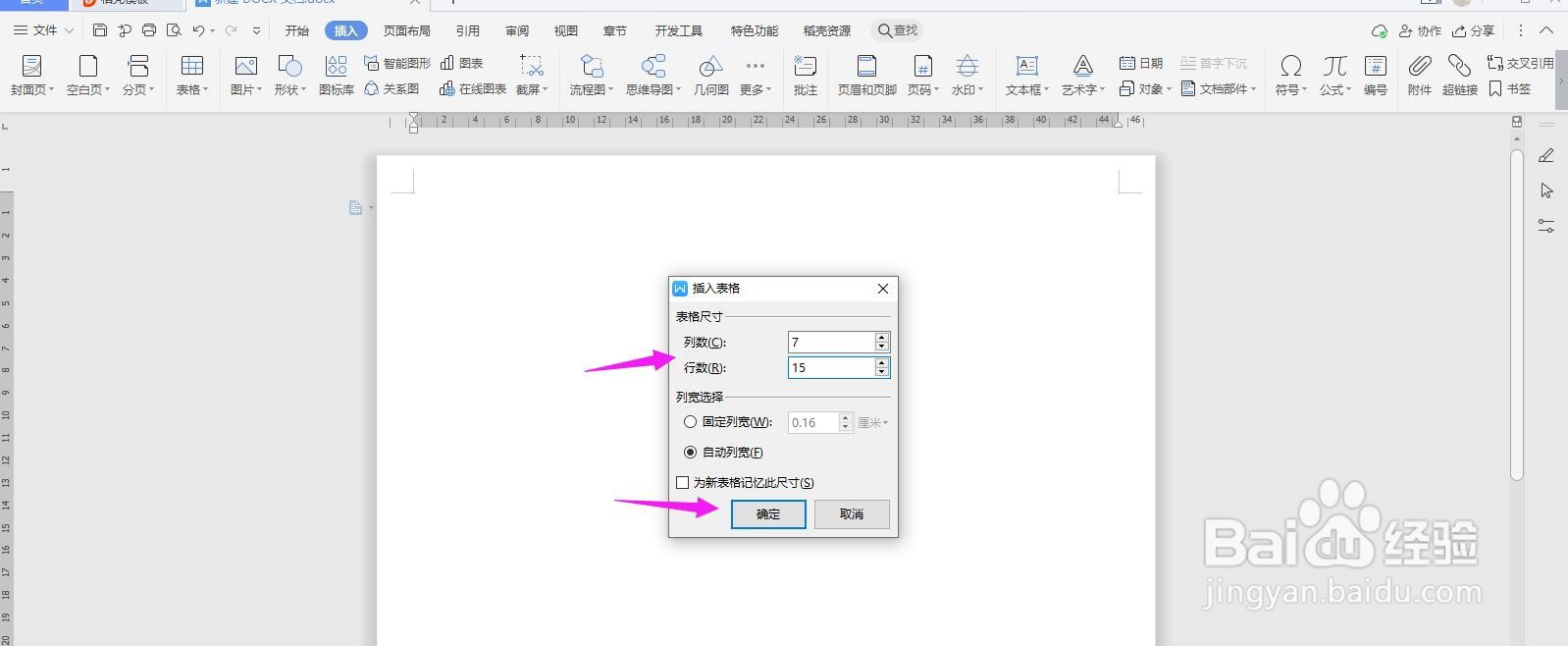Insert a geometry figure (几何图)

click(x=711, y=75)
